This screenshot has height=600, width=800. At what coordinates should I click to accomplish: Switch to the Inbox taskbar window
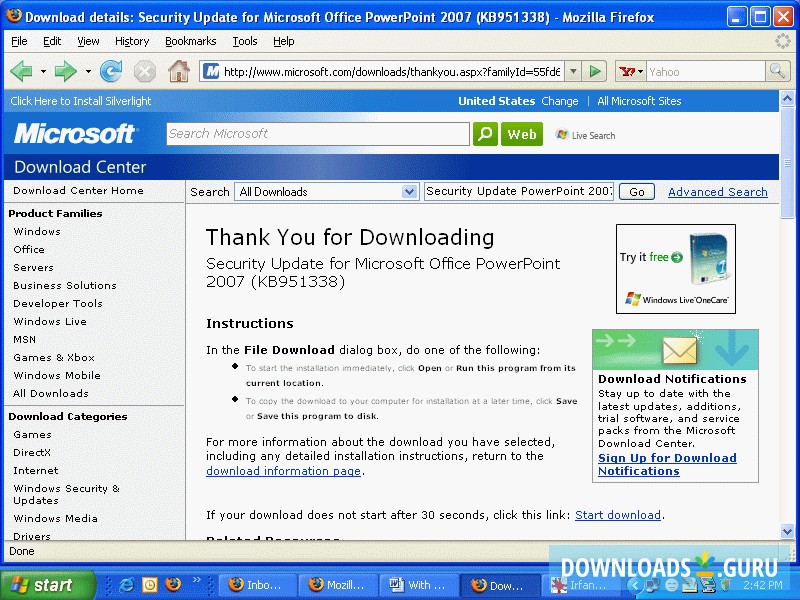click(256, 585)
